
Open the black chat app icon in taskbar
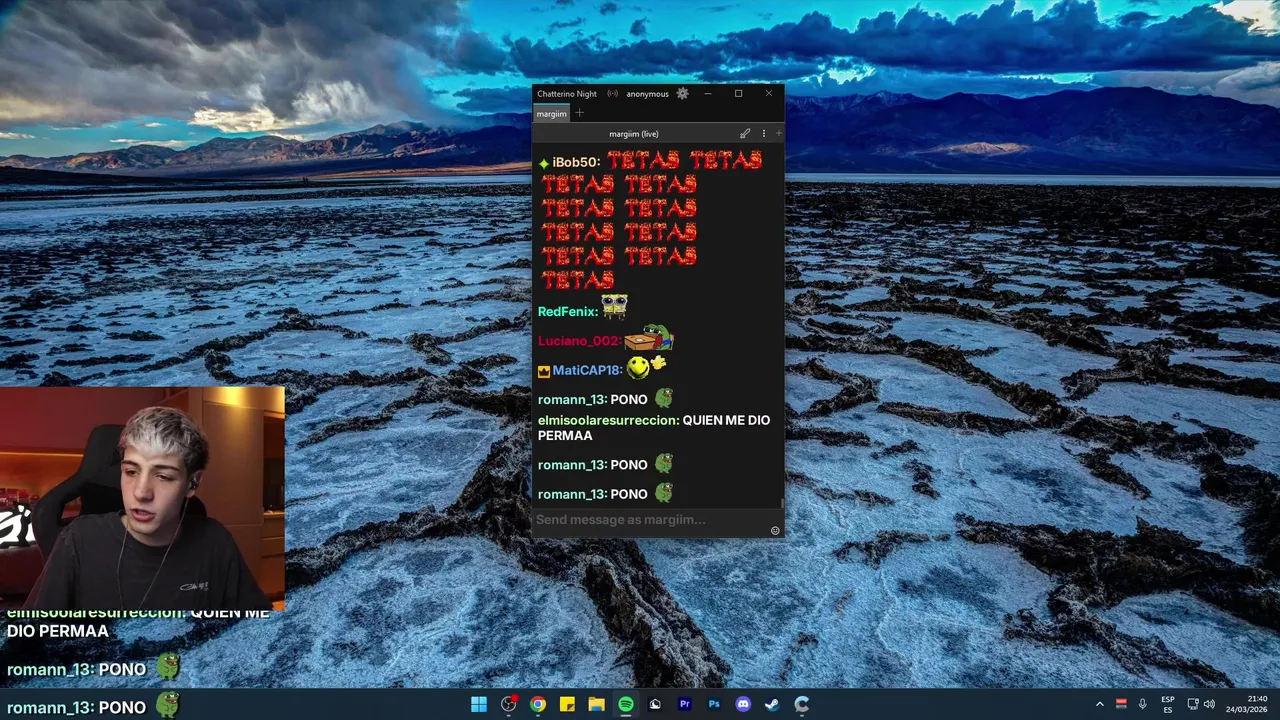pos(655,704)
